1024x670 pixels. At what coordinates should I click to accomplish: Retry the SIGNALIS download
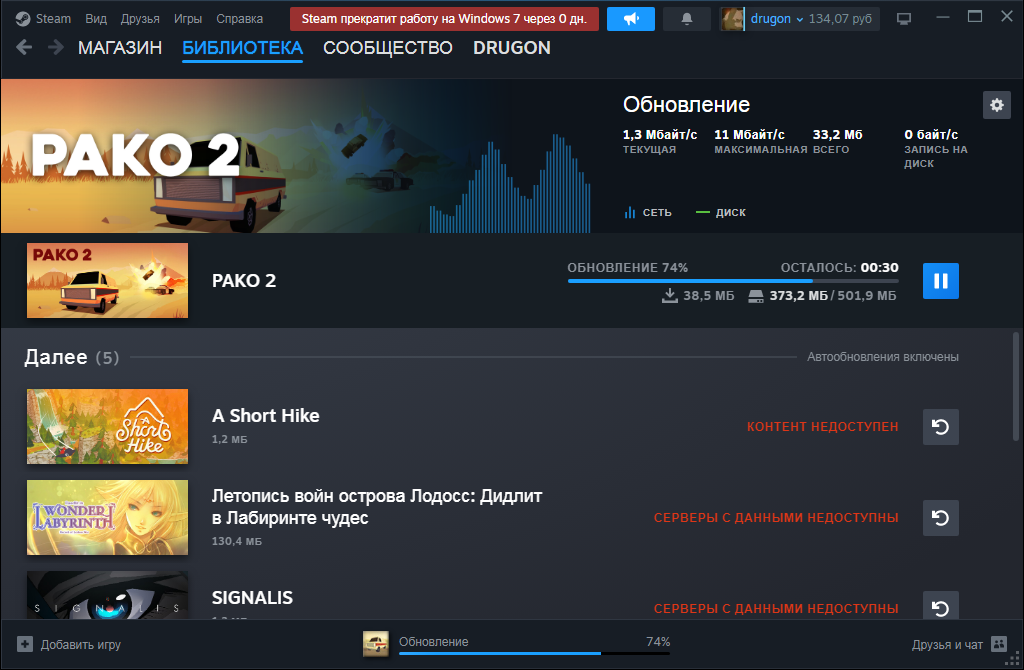point(940,605)
